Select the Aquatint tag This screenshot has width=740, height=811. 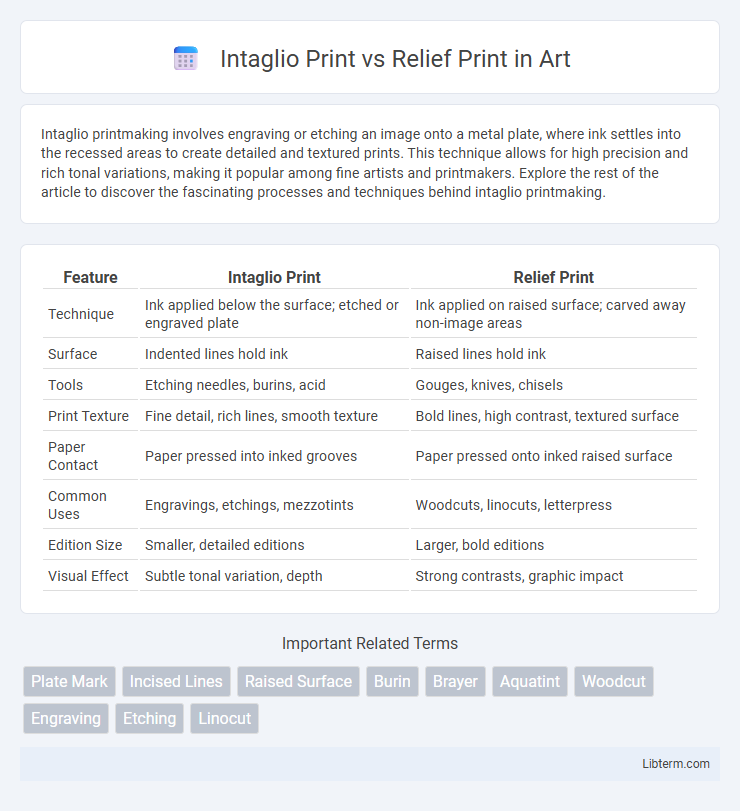530,681
